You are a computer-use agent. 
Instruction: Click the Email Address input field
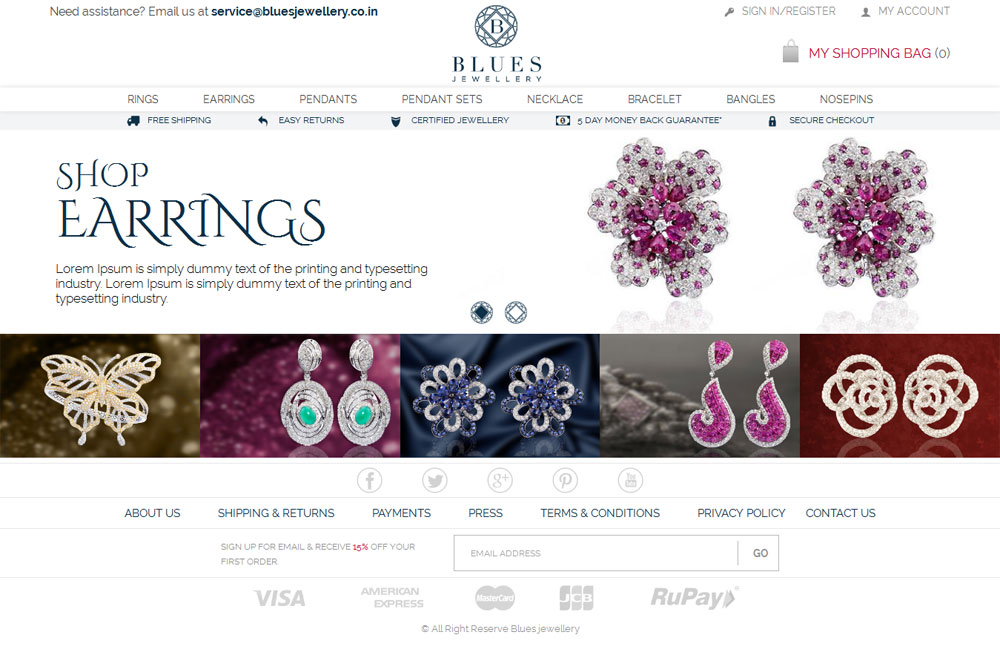click(x=596, y=553)
